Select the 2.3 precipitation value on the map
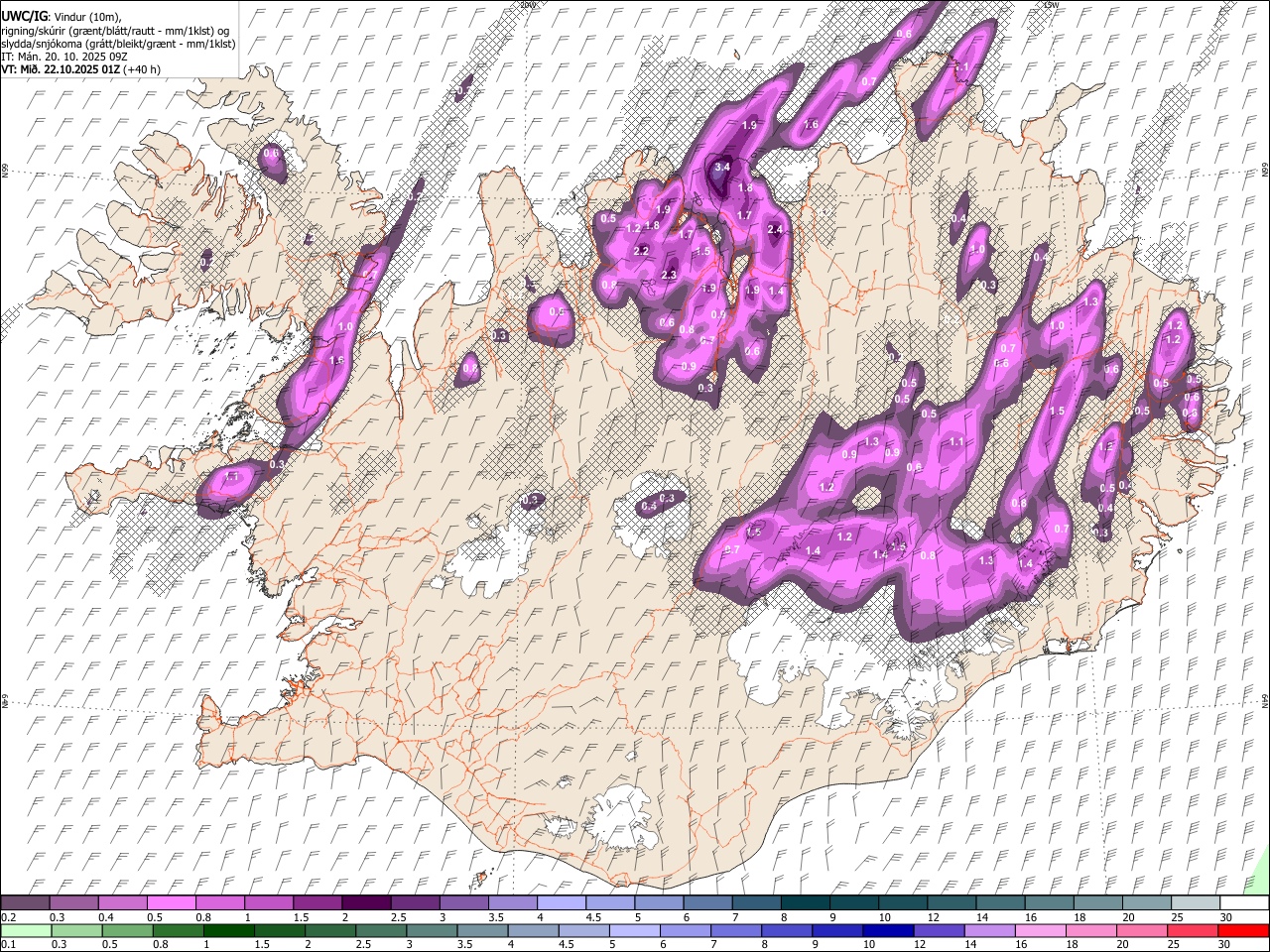Viewport: 1270px width, 952px height. point(669,275)
